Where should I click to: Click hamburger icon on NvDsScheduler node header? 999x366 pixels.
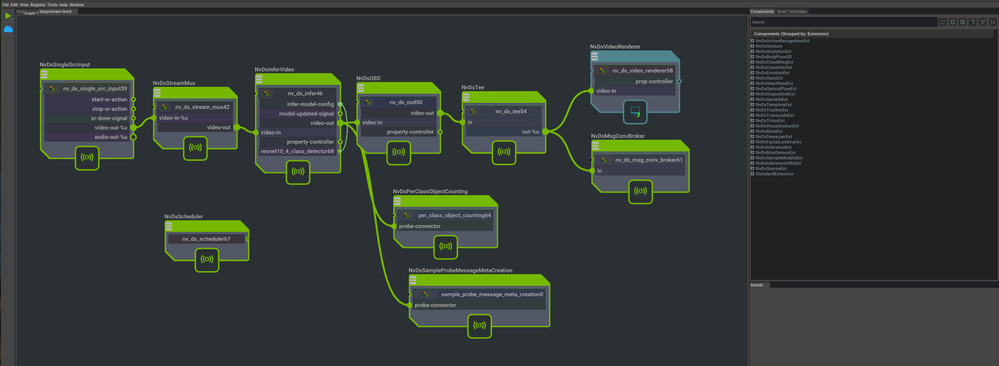tap(169, 226)
